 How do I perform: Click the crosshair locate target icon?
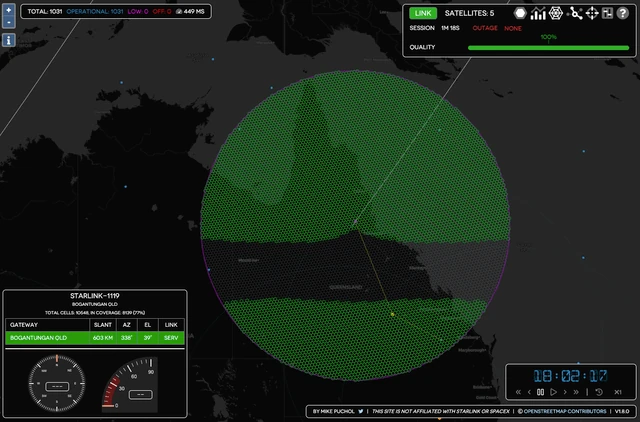592,13
